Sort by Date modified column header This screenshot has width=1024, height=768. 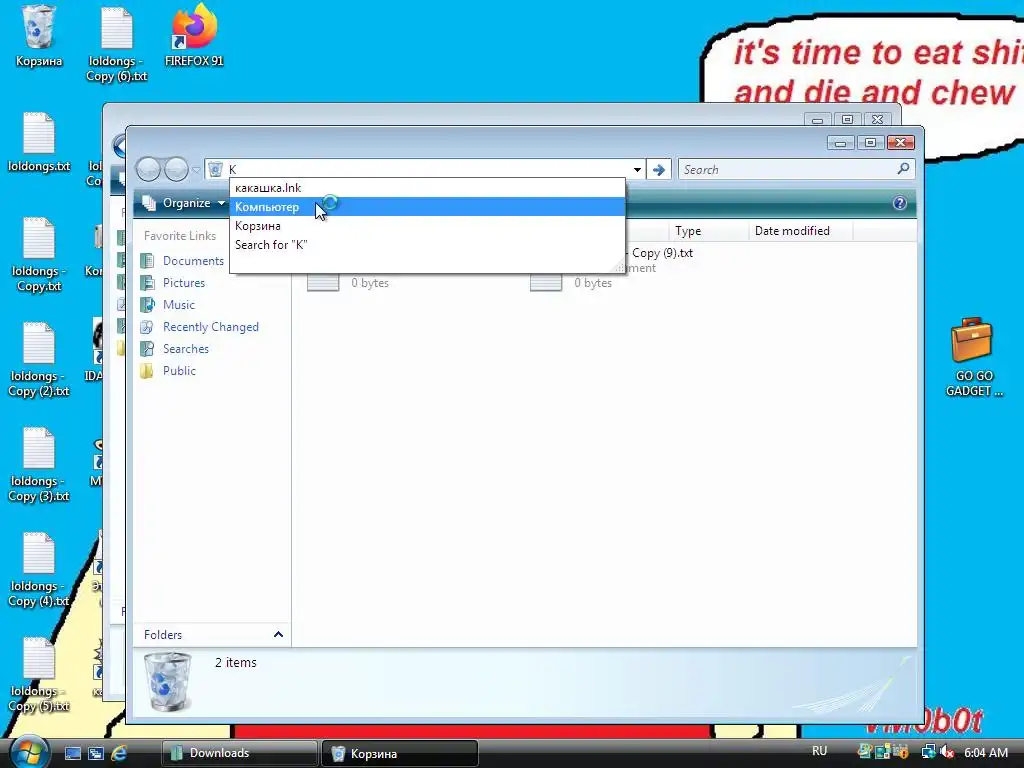point(800,231)
